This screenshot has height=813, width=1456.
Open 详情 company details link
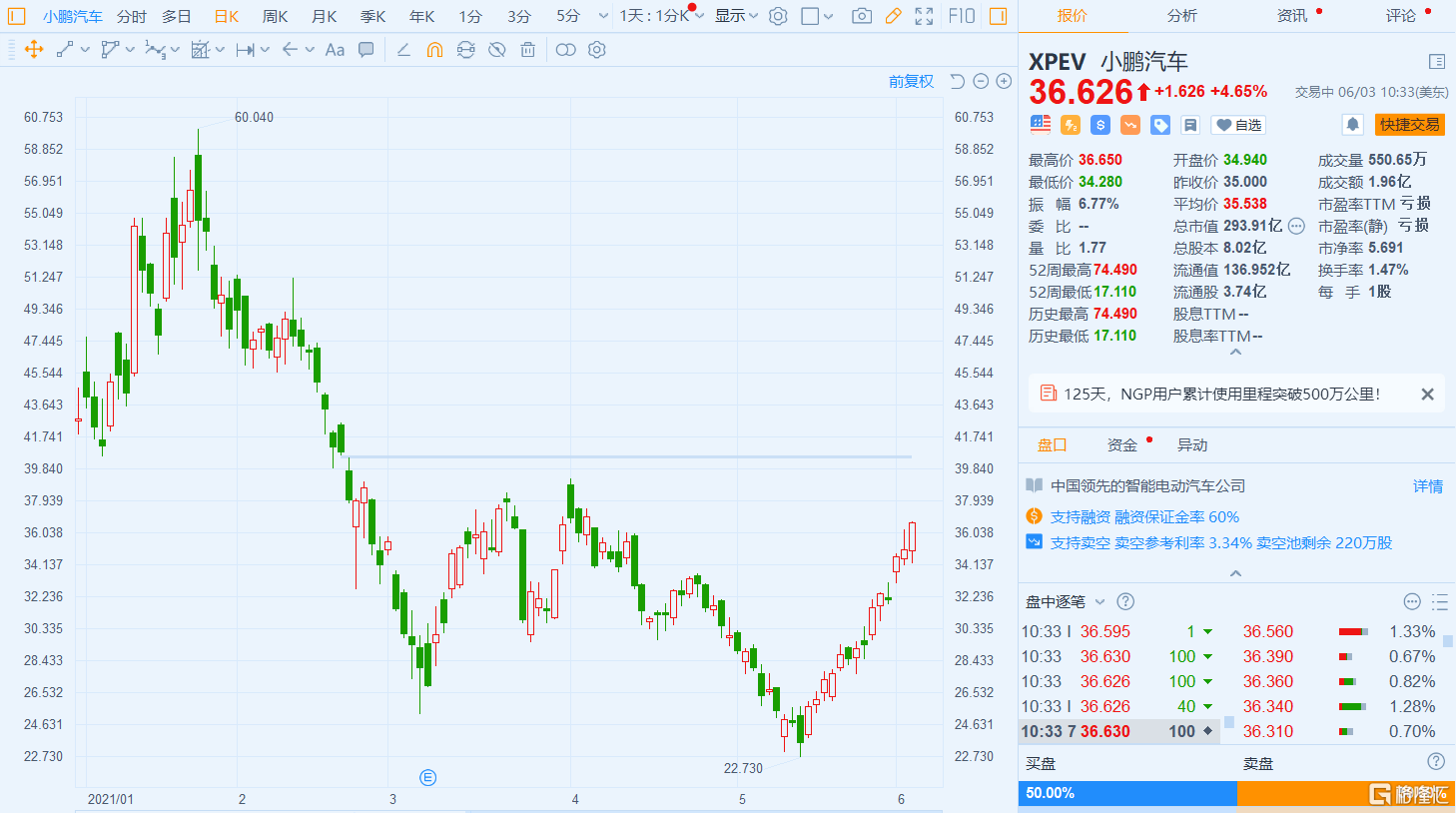[x=1428, y=486]
